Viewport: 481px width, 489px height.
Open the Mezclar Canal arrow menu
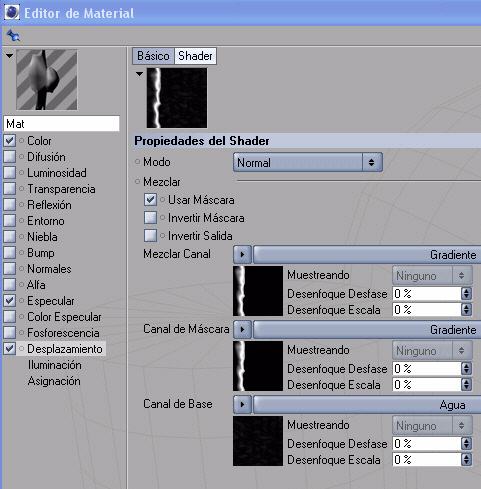(x=242, y=254)
